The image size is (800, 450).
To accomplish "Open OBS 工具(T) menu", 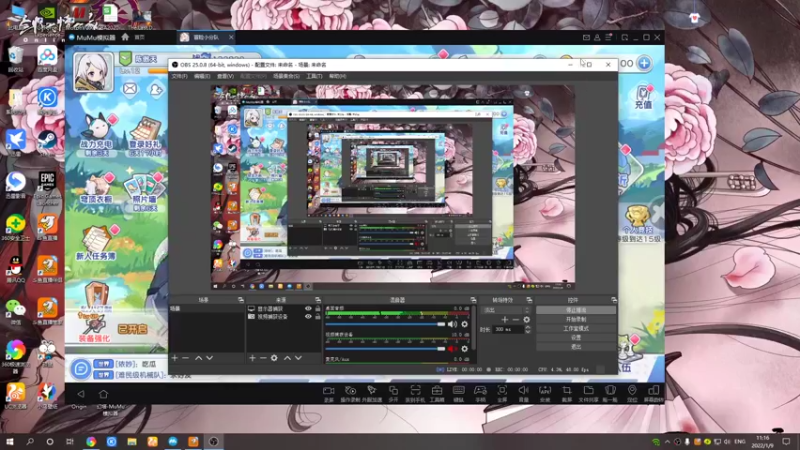I will (314, 76).
